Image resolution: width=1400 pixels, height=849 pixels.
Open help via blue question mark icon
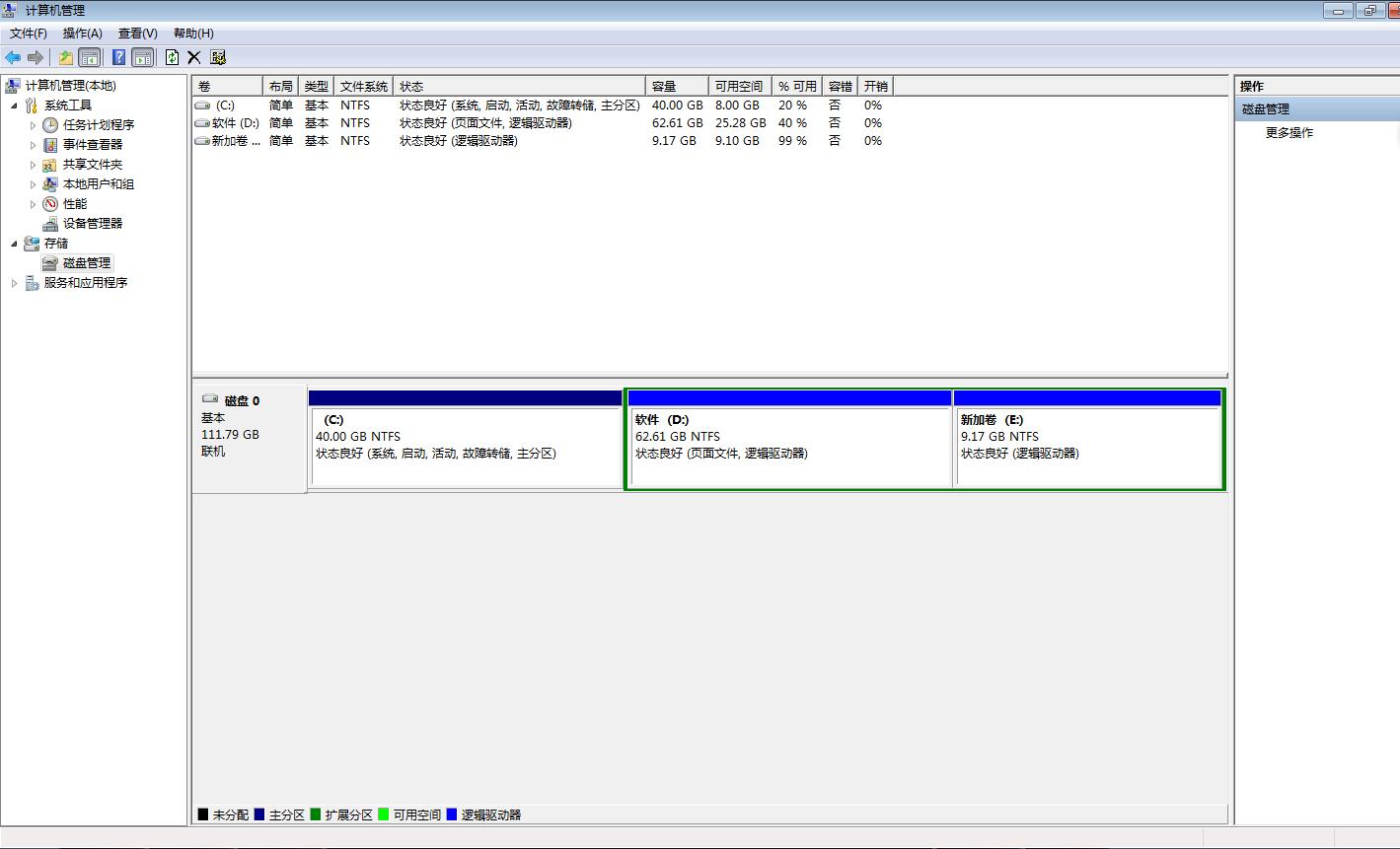[119, 57]
